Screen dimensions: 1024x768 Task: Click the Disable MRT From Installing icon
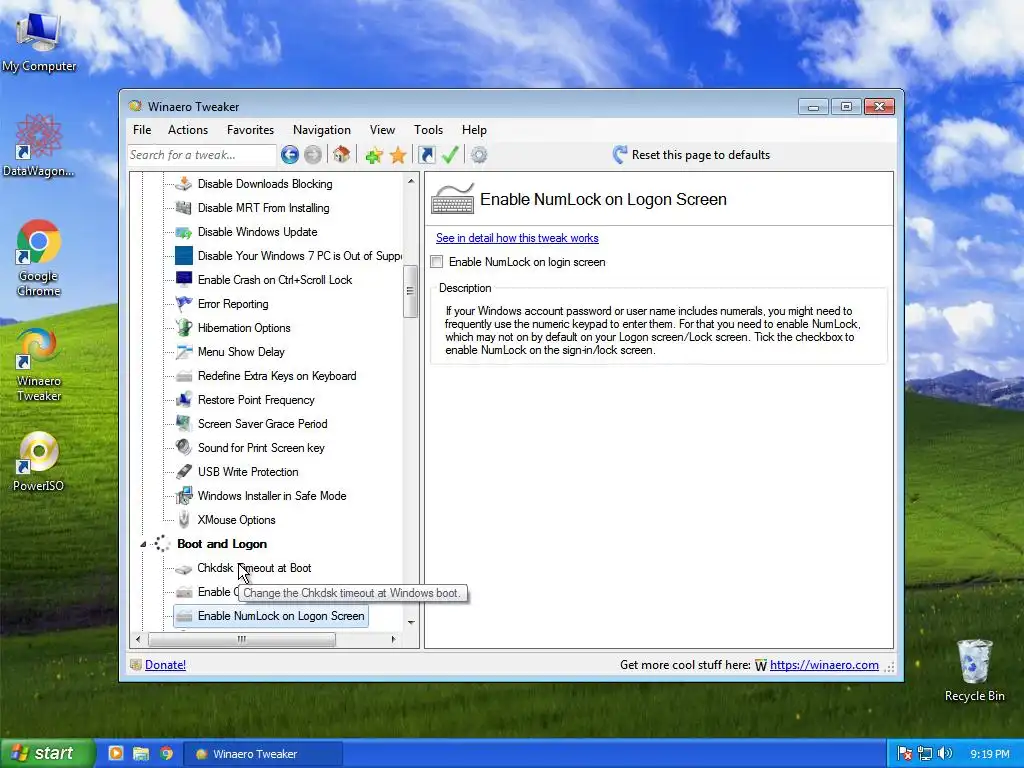pos(184,208)
